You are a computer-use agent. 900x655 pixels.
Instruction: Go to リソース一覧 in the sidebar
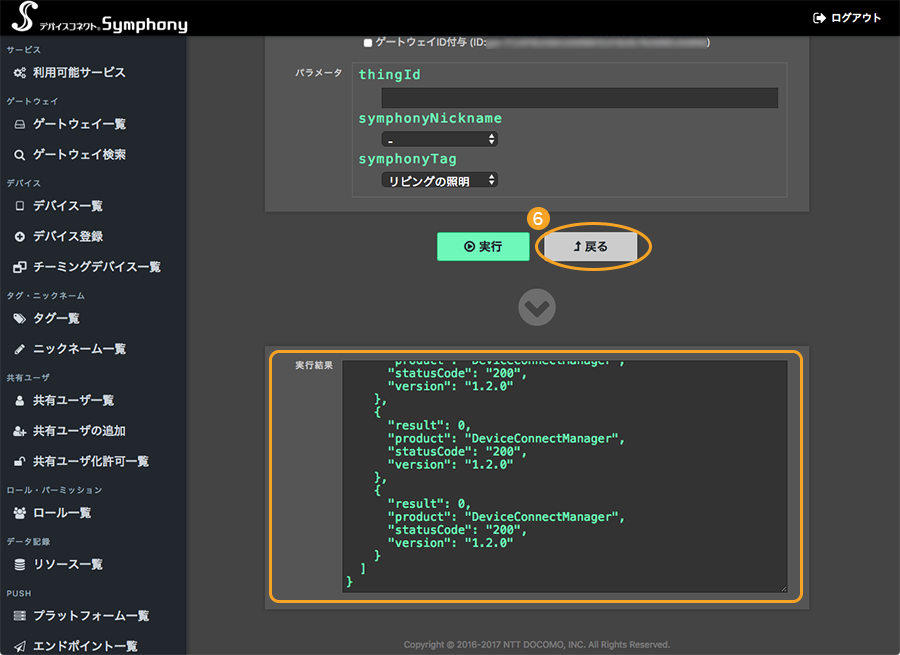(x=67, y=565)
